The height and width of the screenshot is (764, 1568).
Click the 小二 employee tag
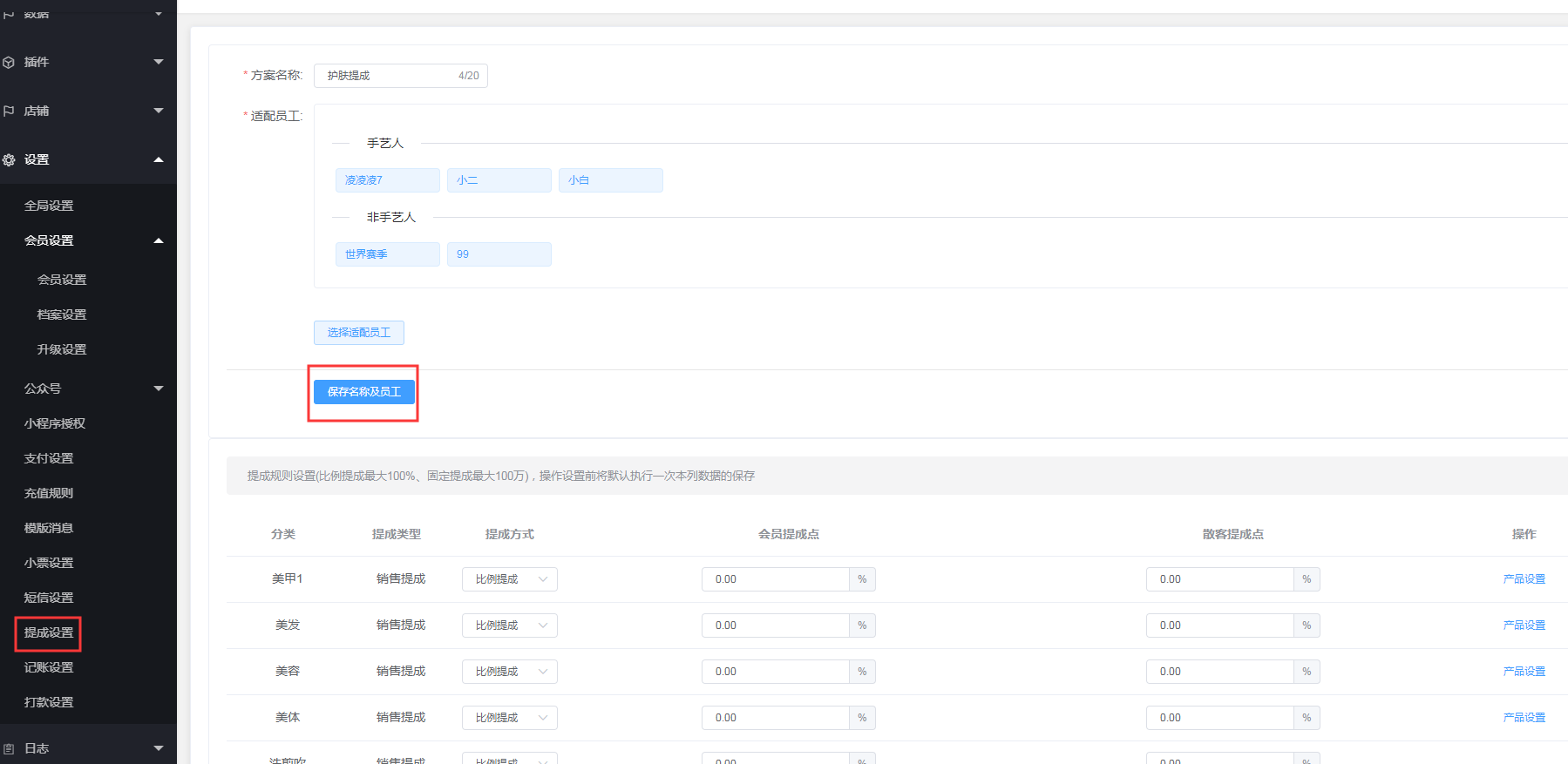tap(499, 180)
